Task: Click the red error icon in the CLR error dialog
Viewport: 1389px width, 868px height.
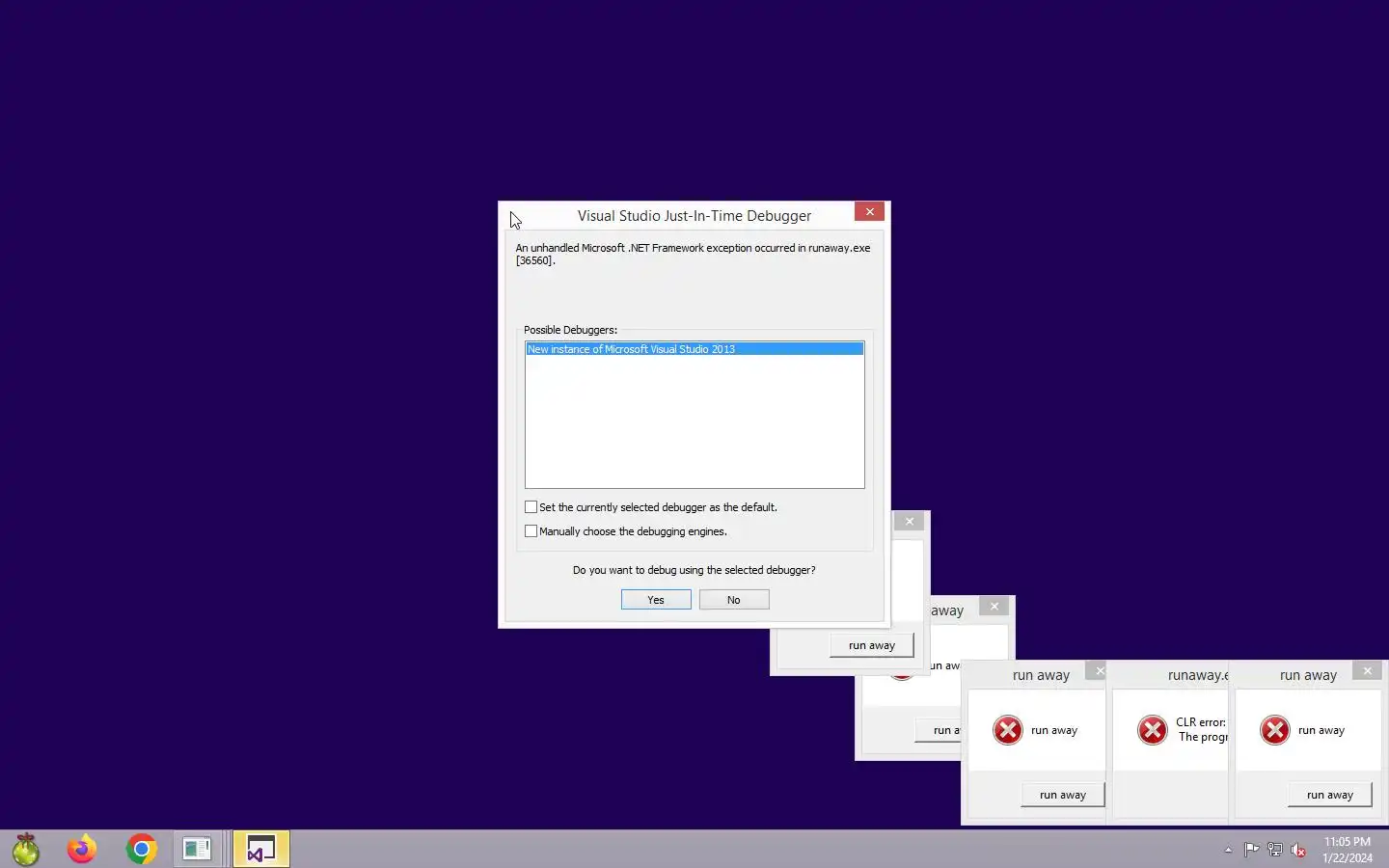Action: (1153, 730)
